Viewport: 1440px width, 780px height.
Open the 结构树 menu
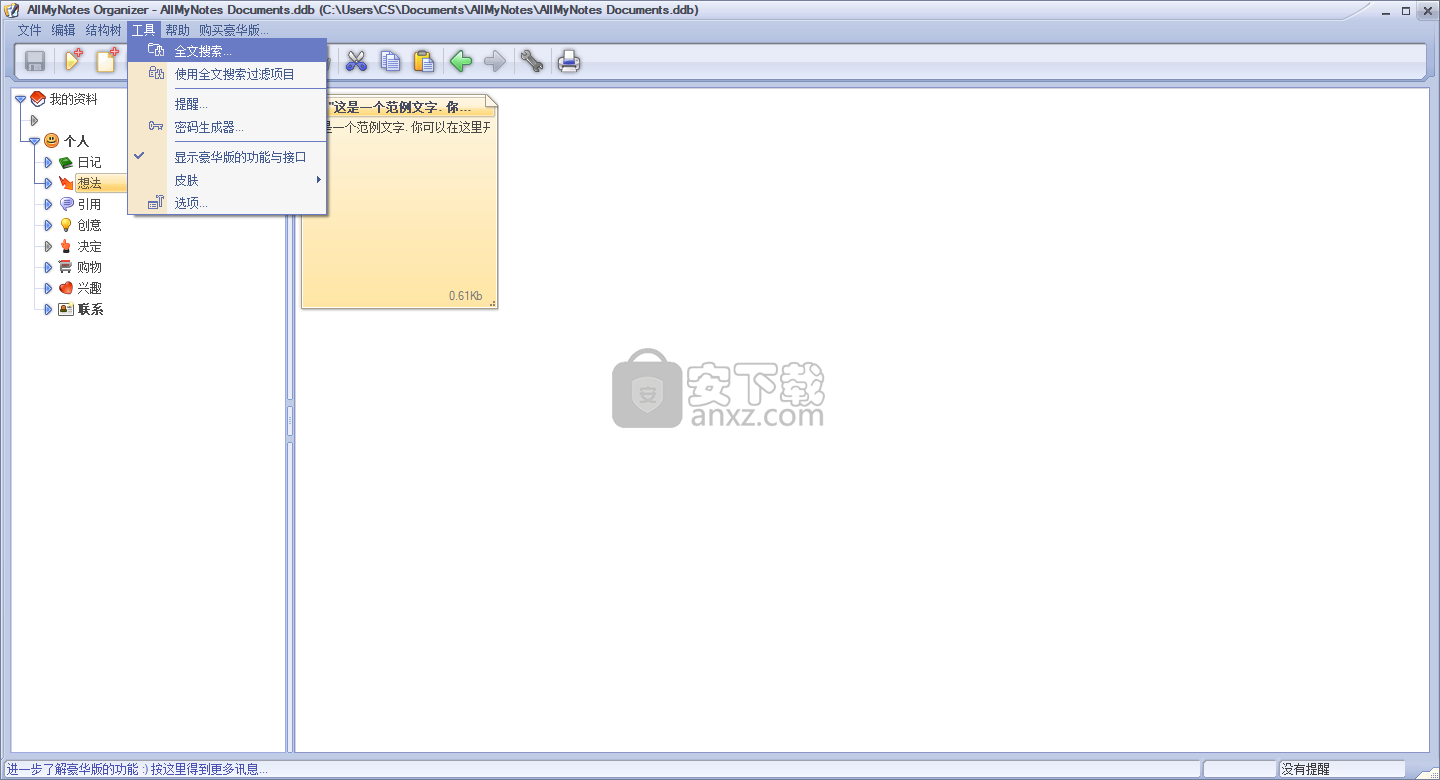coord(103,30)
